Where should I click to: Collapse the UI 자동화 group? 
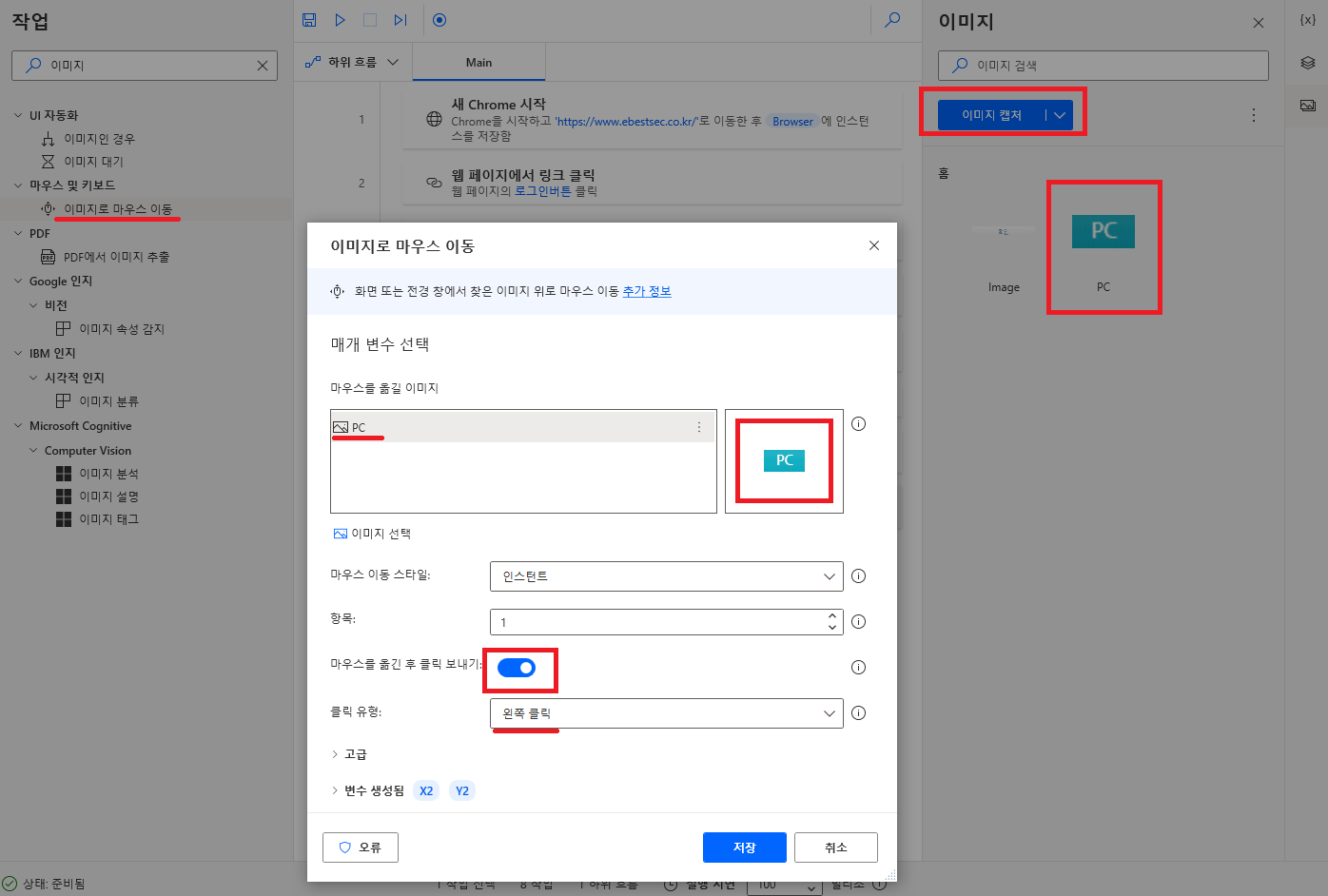tap(18, 115)
